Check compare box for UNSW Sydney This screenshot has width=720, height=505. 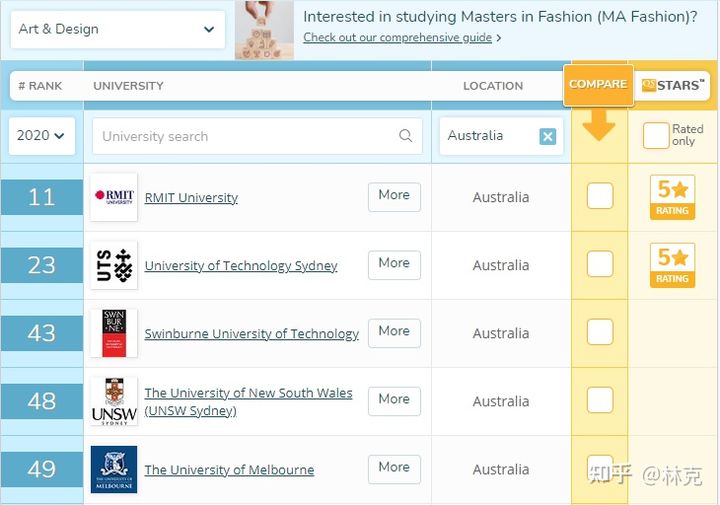coord(600,399)
